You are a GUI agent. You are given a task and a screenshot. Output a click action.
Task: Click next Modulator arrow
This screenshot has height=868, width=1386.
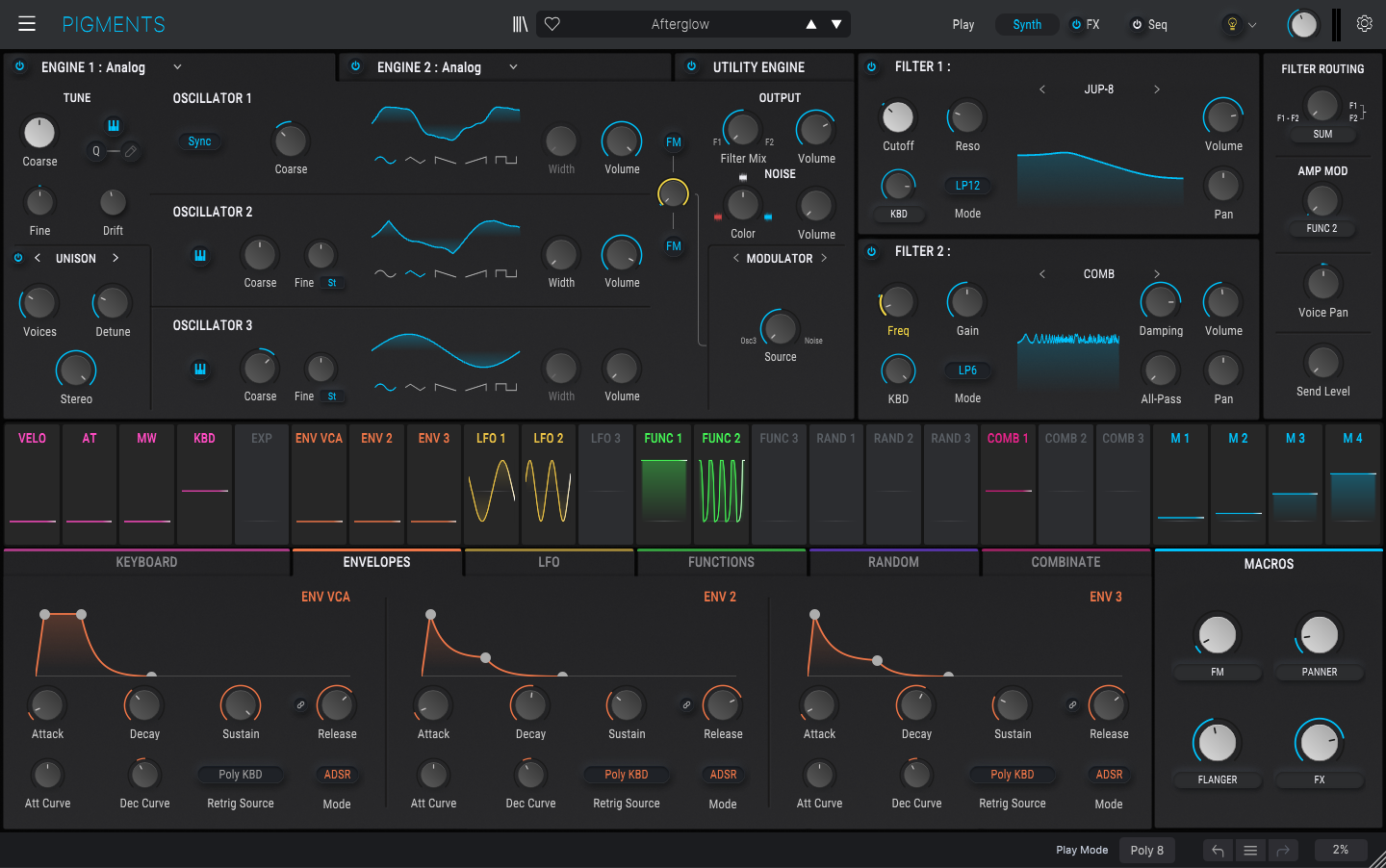pyautogui.click(x=824, y=258)
